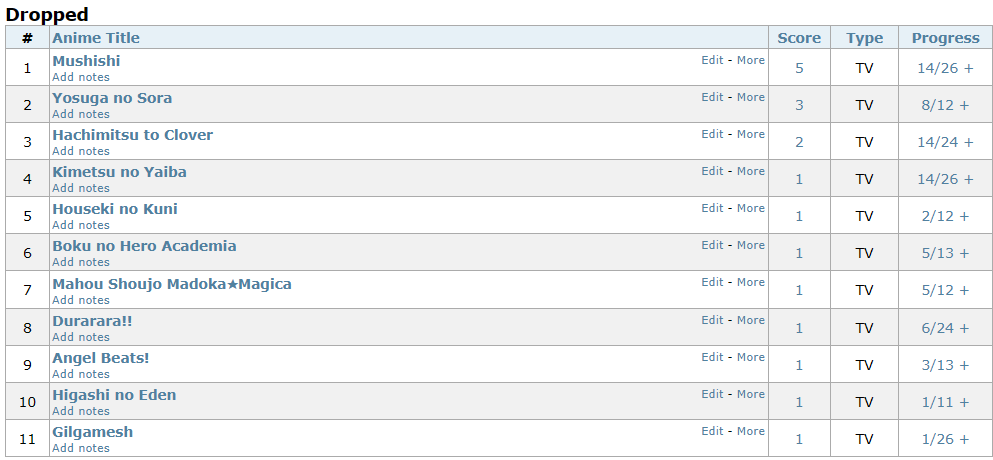Open the Gilgamesh title link
The height and width of the screenshot is (460, 993).
click(92, 432)
